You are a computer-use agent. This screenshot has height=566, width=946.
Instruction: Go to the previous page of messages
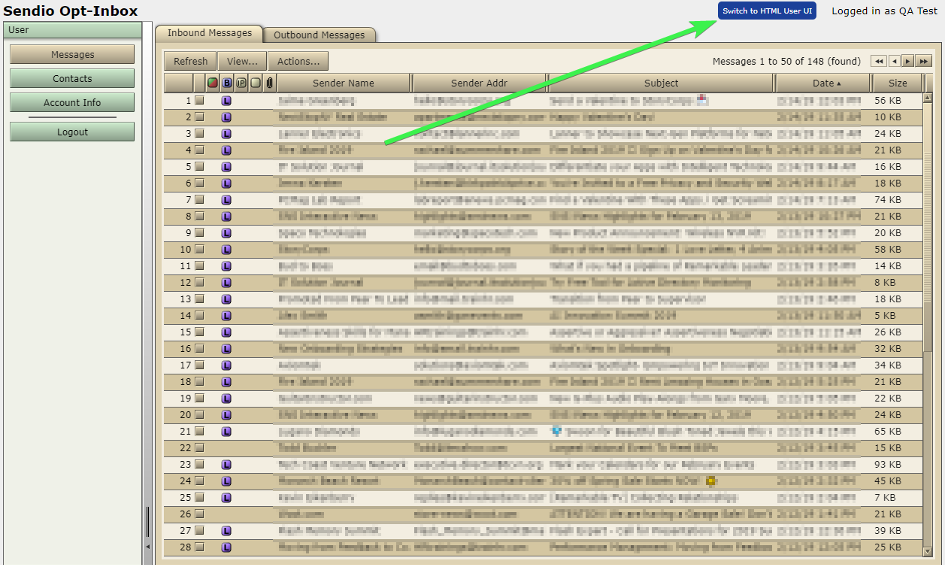click(x=894, y=61)
